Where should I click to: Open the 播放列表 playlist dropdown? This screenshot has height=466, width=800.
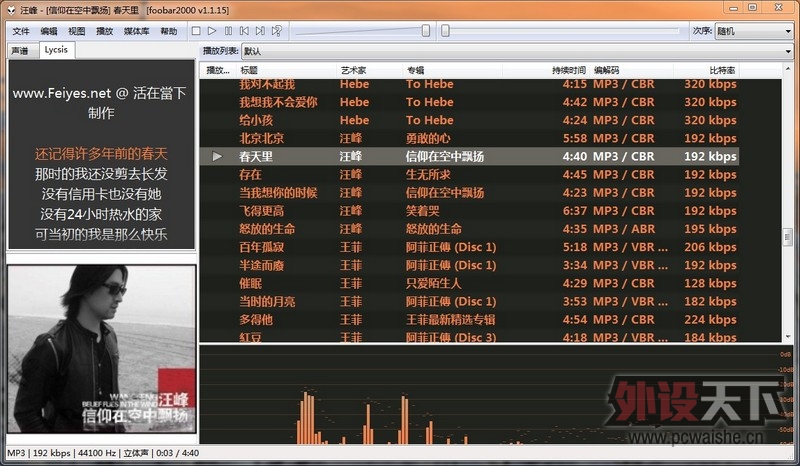[x=517, y=51]
